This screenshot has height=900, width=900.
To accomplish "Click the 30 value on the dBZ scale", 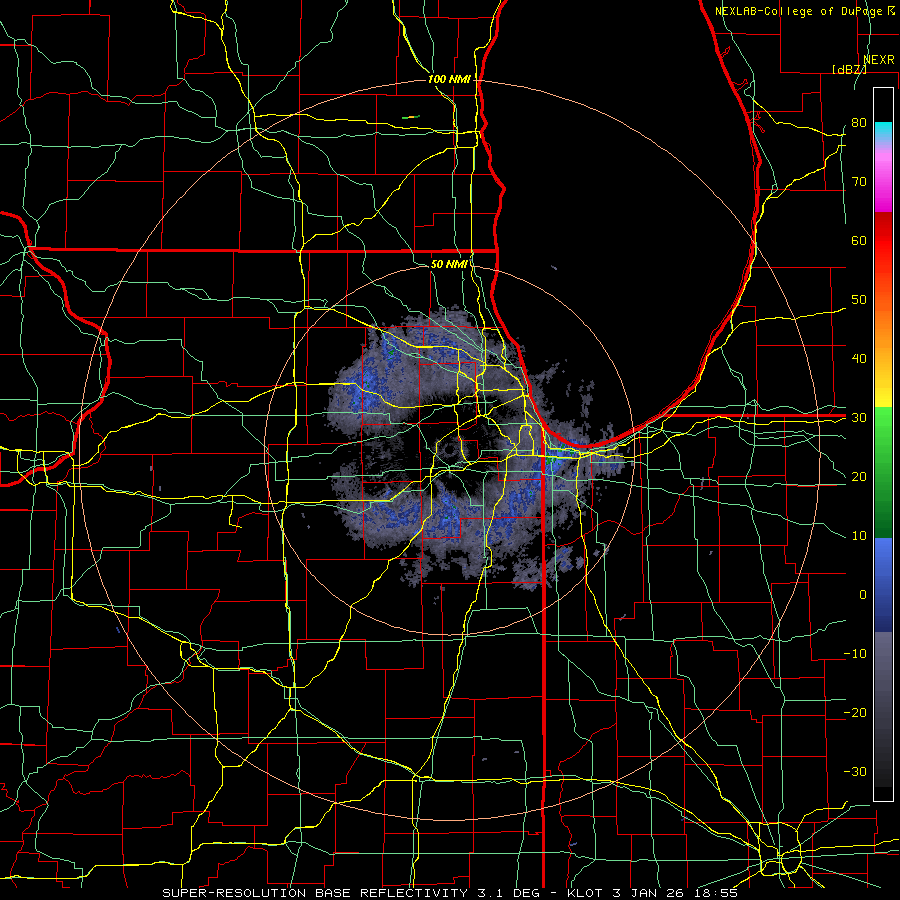I will coord(859,418).
